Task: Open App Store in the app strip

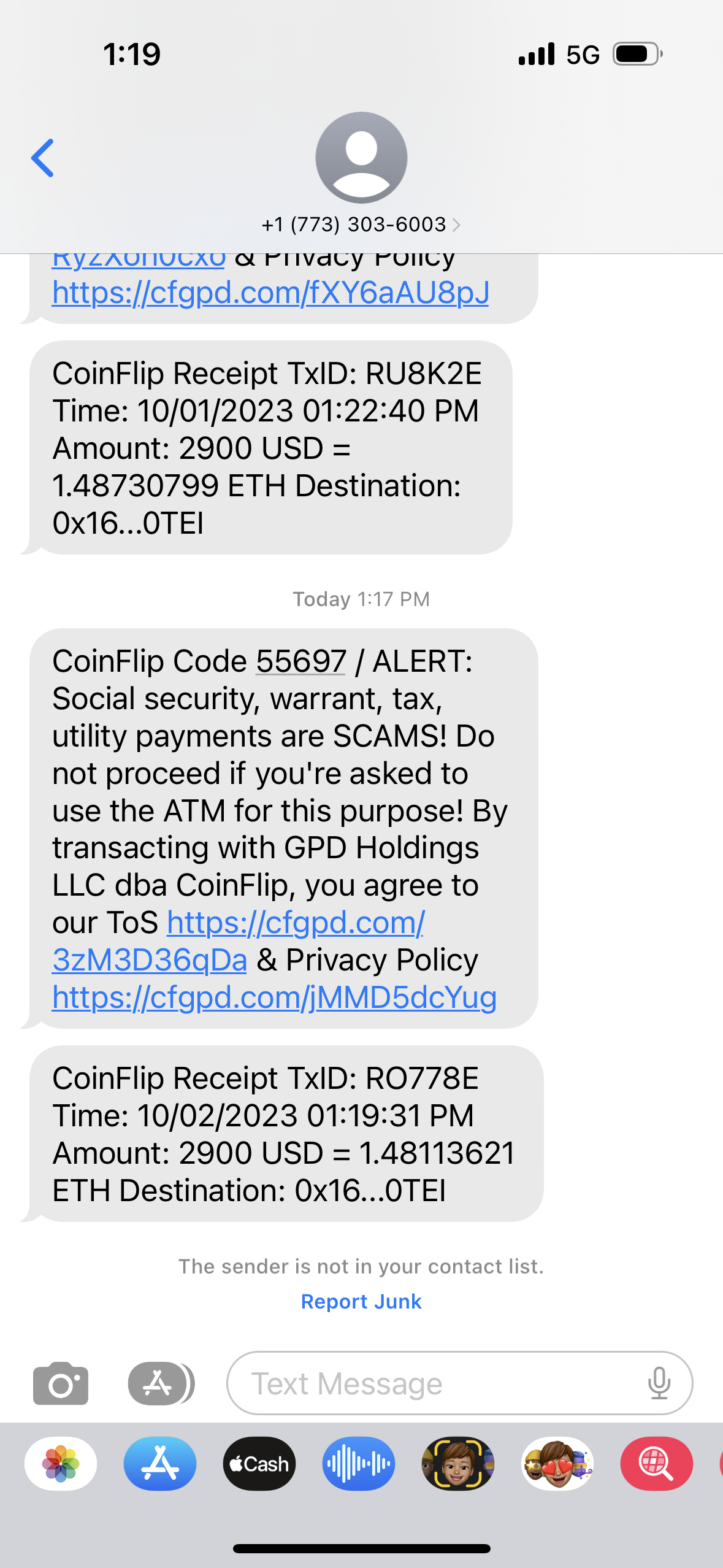Action: click(x=160, y=1464)
